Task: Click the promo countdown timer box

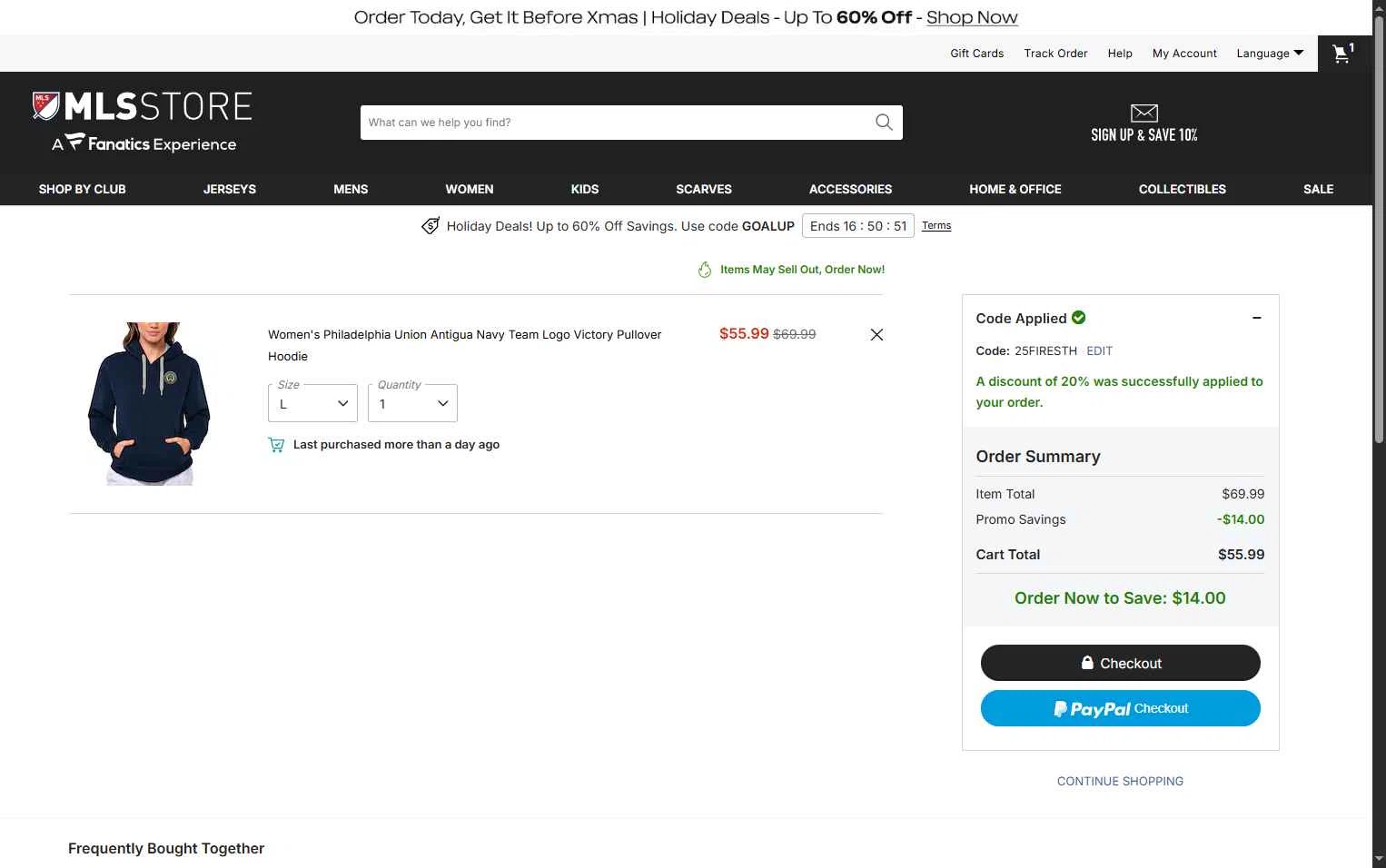Action: tap(858, 226)
